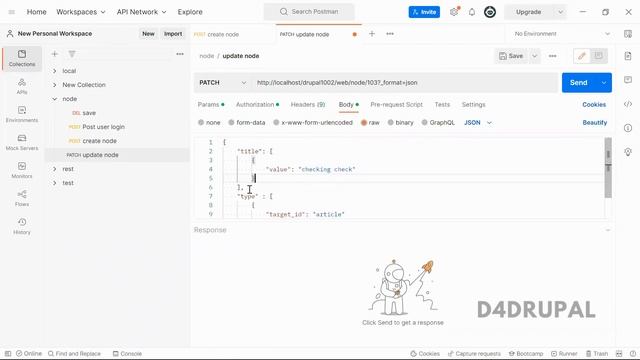Viewport: 640px width, 360px height.
Task: Open the APIs sidebar panel
Action: (22, 86)
